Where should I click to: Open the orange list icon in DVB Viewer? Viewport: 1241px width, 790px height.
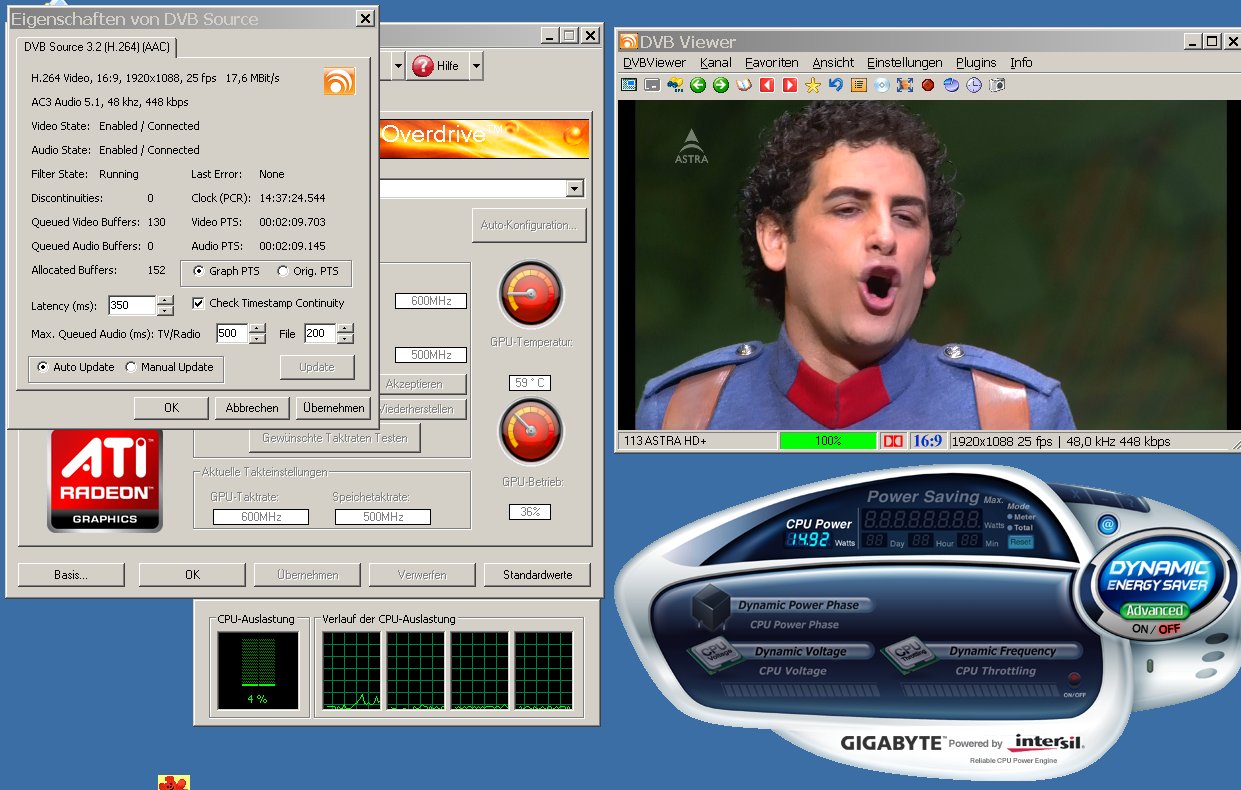(858, 85)
